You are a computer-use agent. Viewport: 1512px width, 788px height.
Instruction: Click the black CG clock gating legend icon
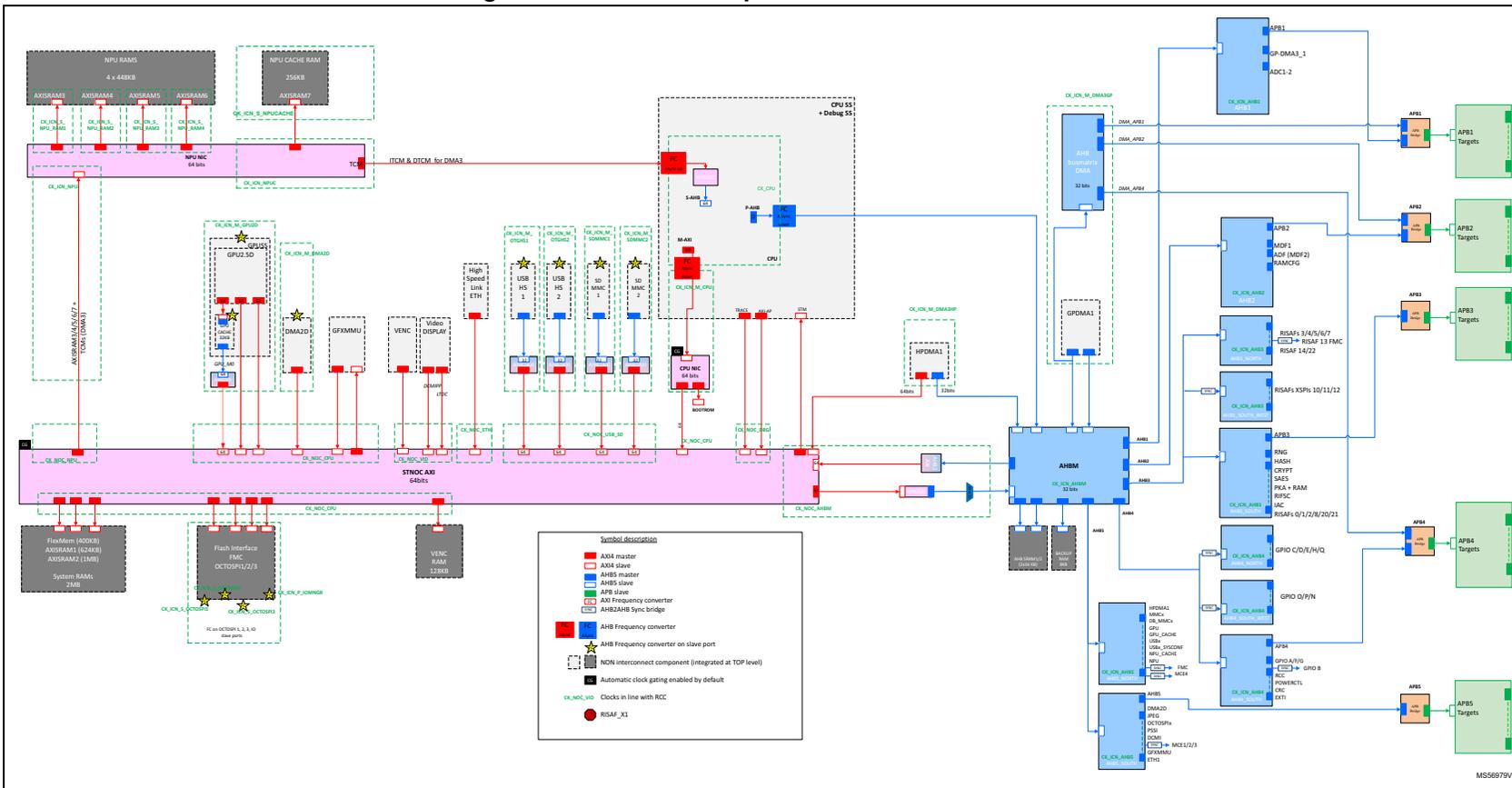click(590, 680)
